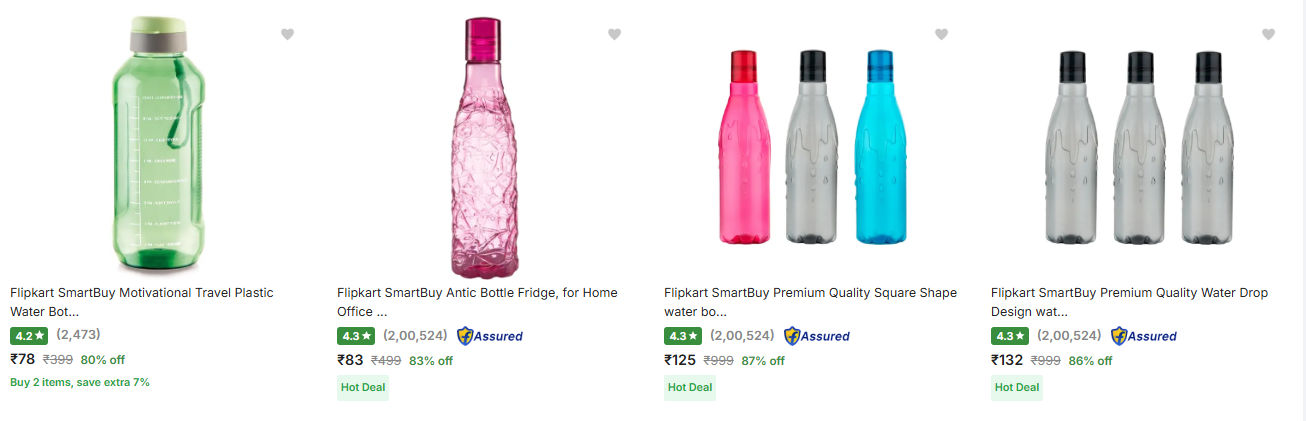This screenshot has width=1306, height=421.
Task: Click Assured badge on Square Shape bottles
Action: [817, 336]
